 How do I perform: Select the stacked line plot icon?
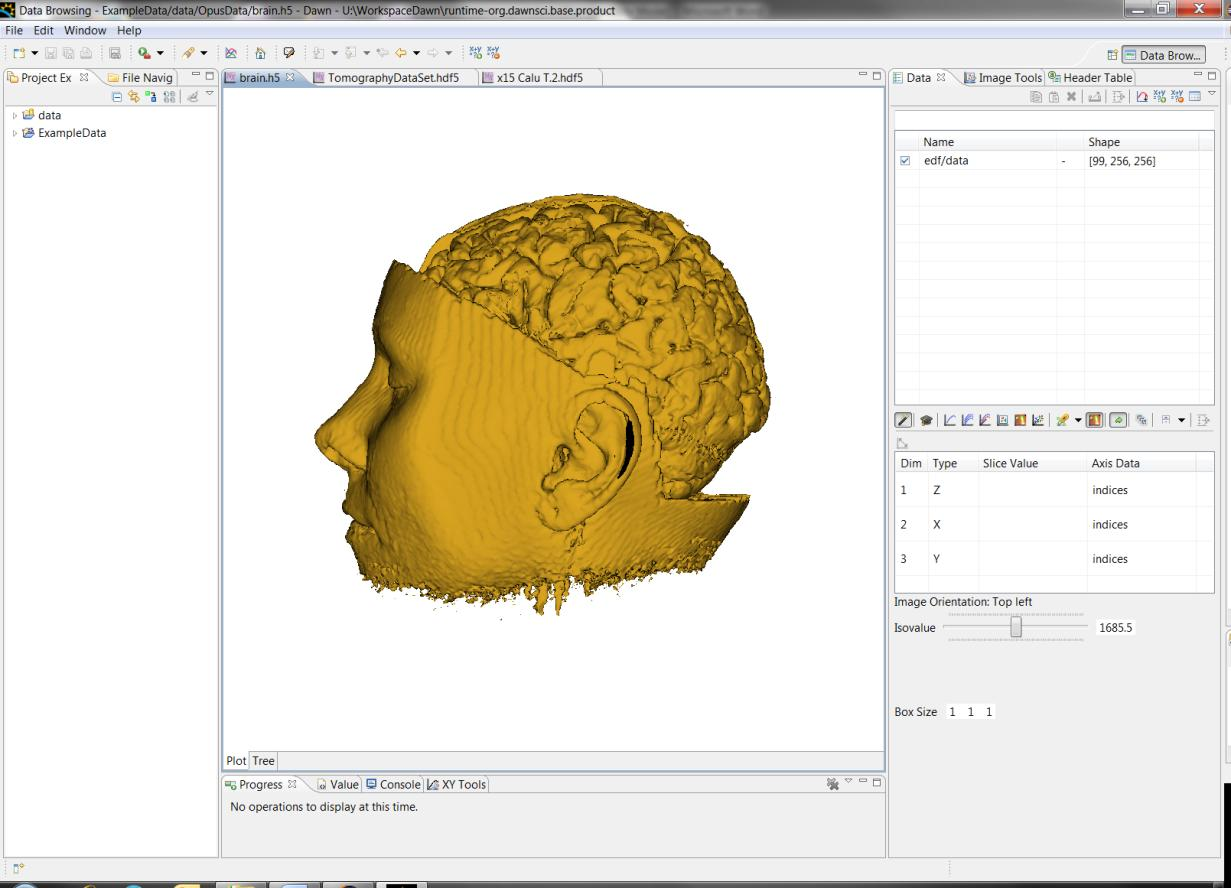[x=968, y=420]
